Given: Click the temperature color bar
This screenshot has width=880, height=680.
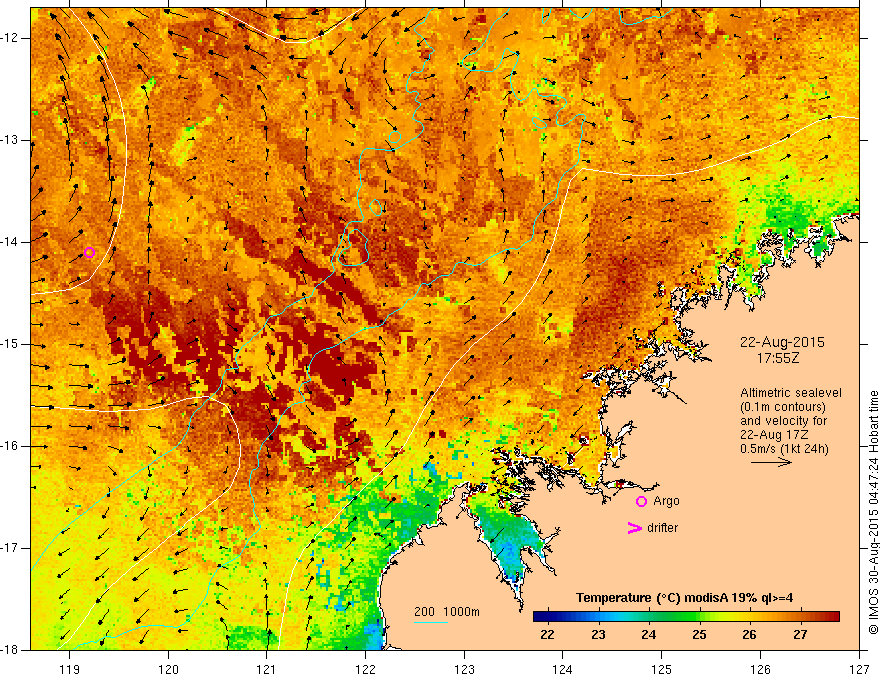Looking at the screenshot, I should [x=686, y=617].
